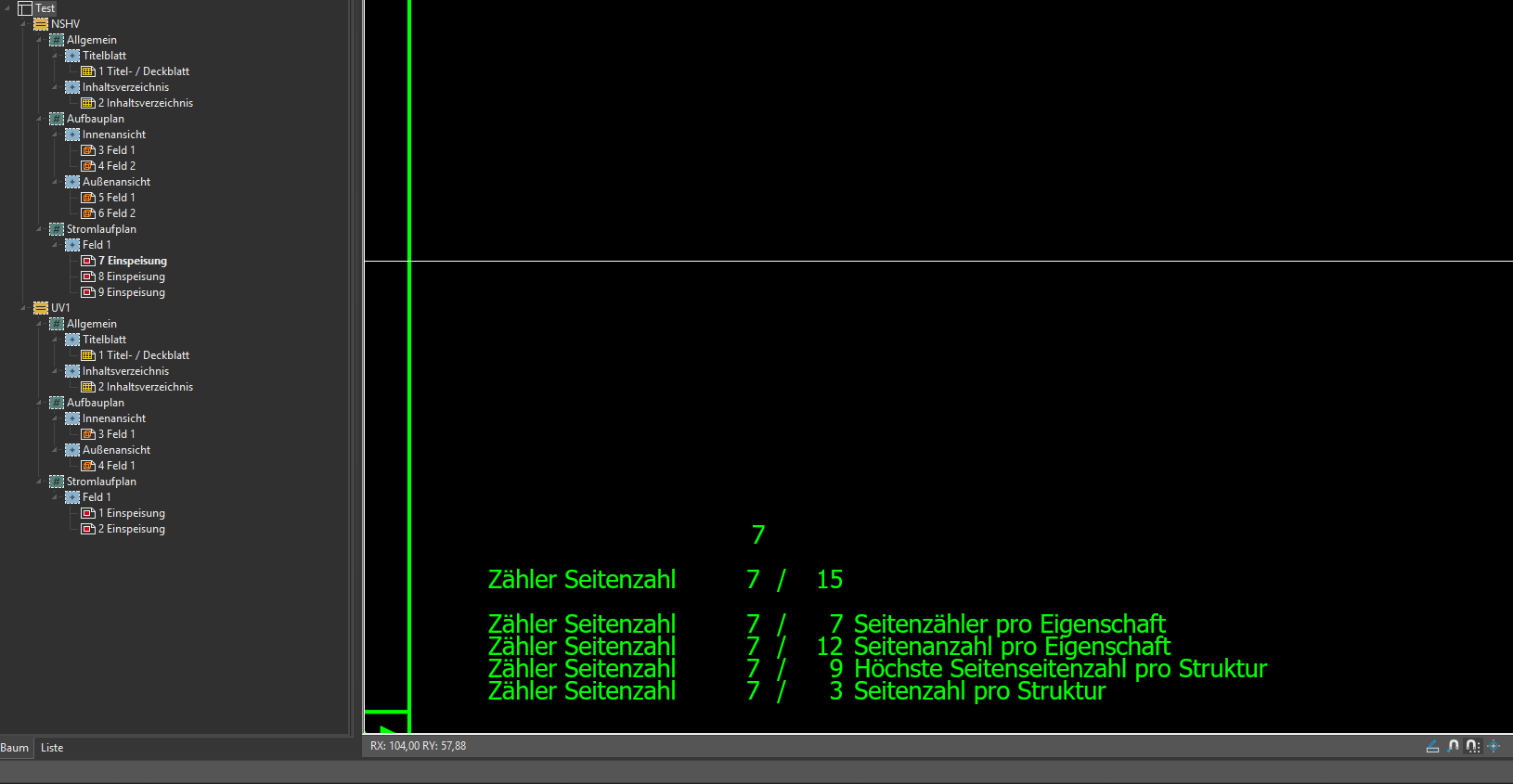This screenshot has height=784, width=1513.
Task: Collapse Feld 1 under UV1 Stromlaufplan
Action: coord(56,497)
